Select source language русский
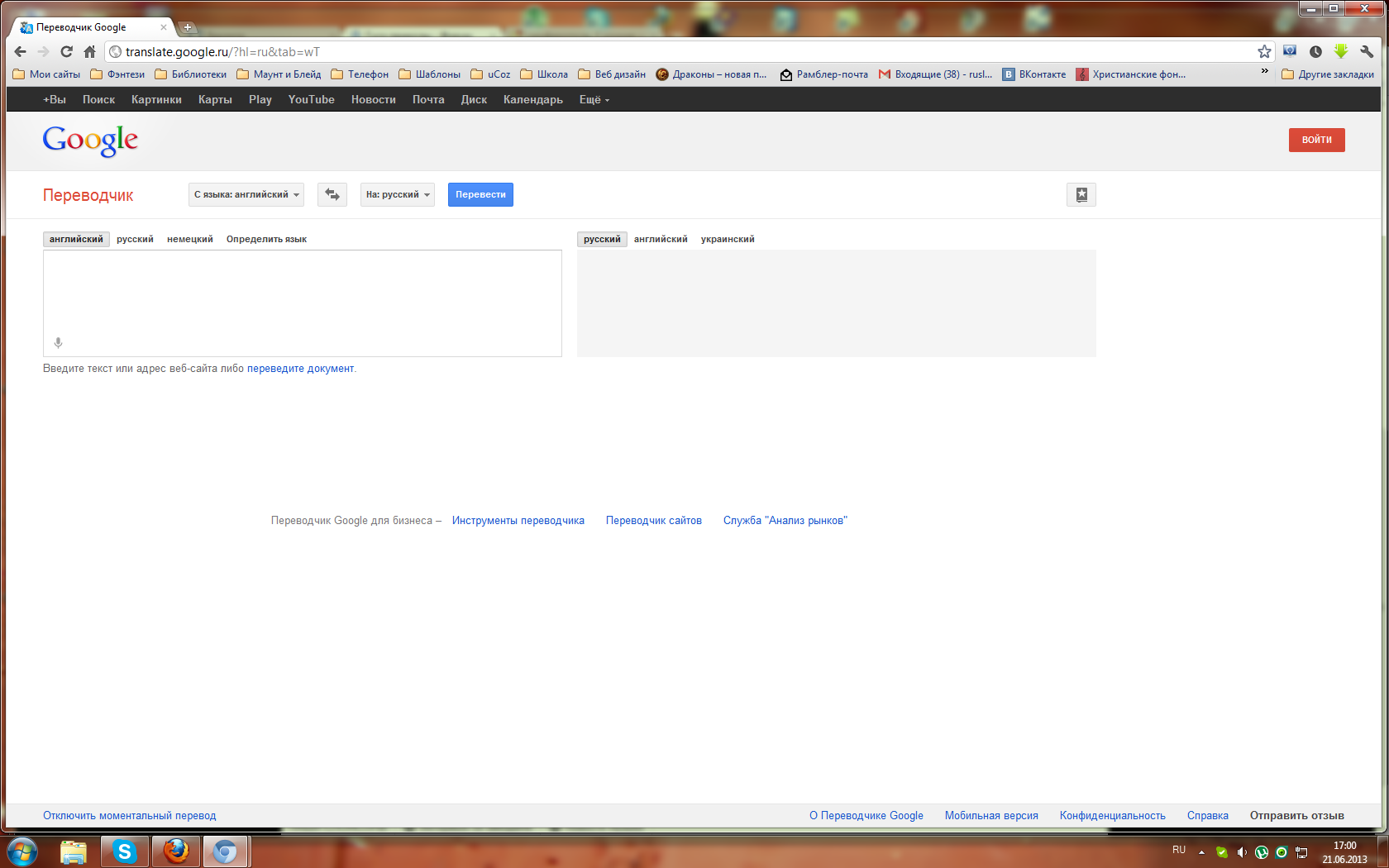1389x868 pixels. [x=135, y=239]
